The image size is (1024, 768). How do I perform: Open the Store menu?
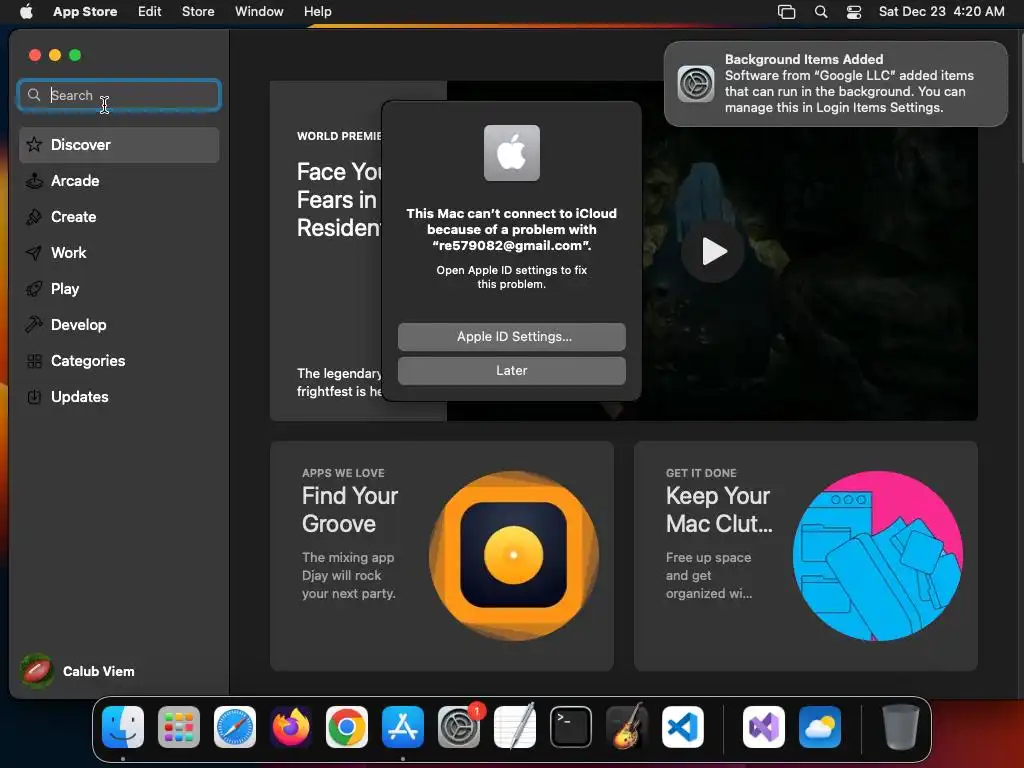[198, 11]
